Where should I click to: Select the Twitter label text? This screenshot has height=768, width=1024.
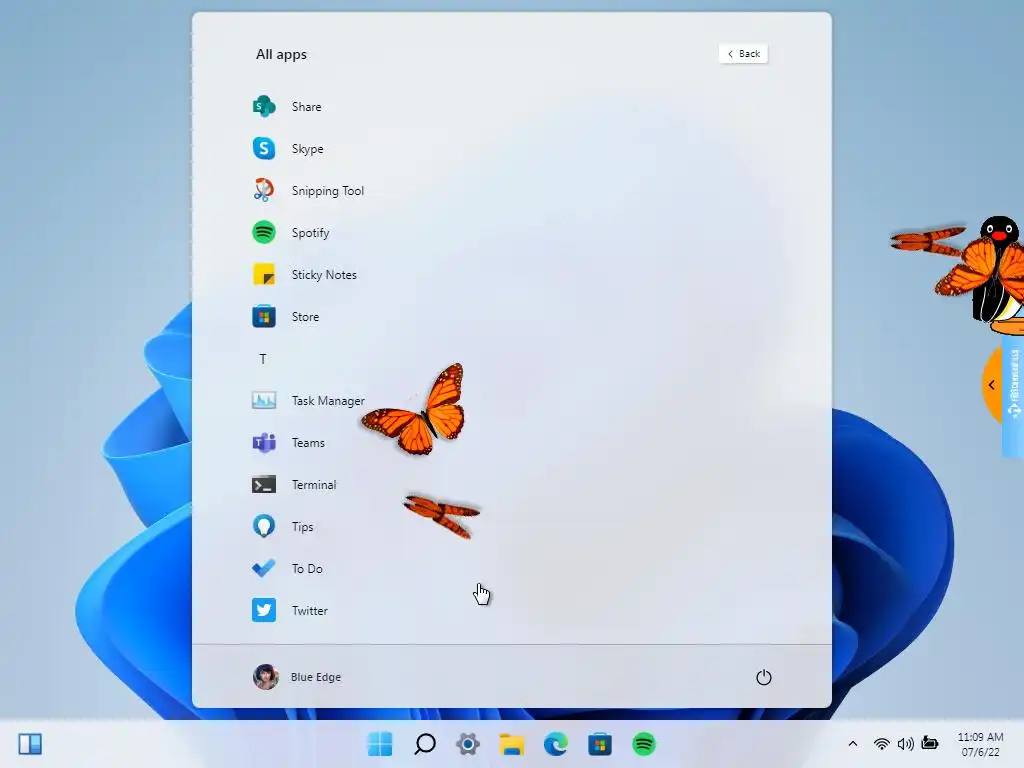(x=310, y=611)
